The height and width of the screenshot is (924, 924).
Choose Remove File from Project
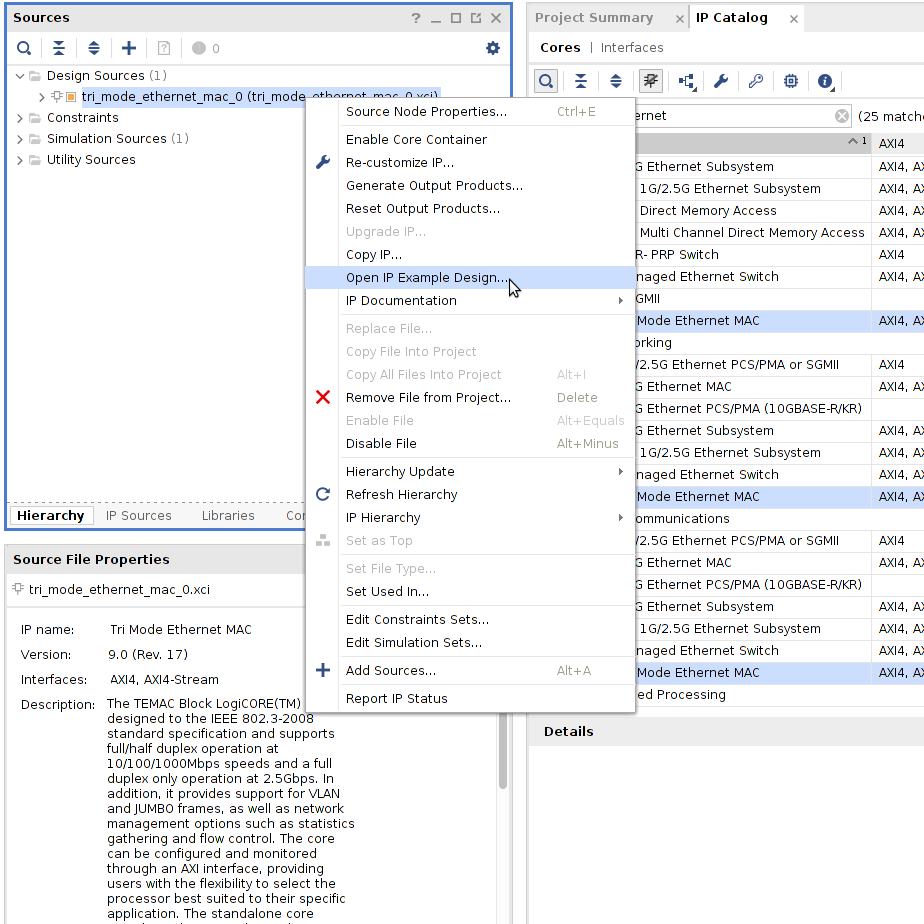pos(470,398)
